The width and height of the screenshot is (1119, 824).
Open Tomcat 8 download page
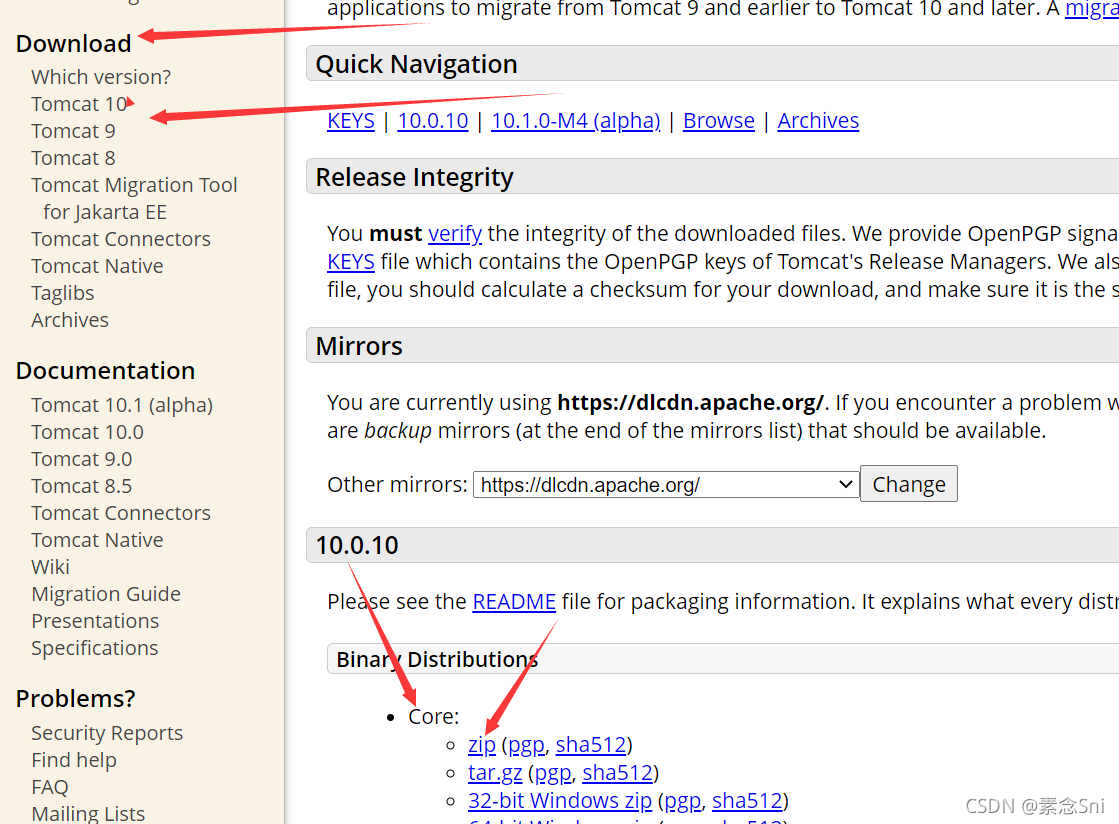[x=73, y=158]
